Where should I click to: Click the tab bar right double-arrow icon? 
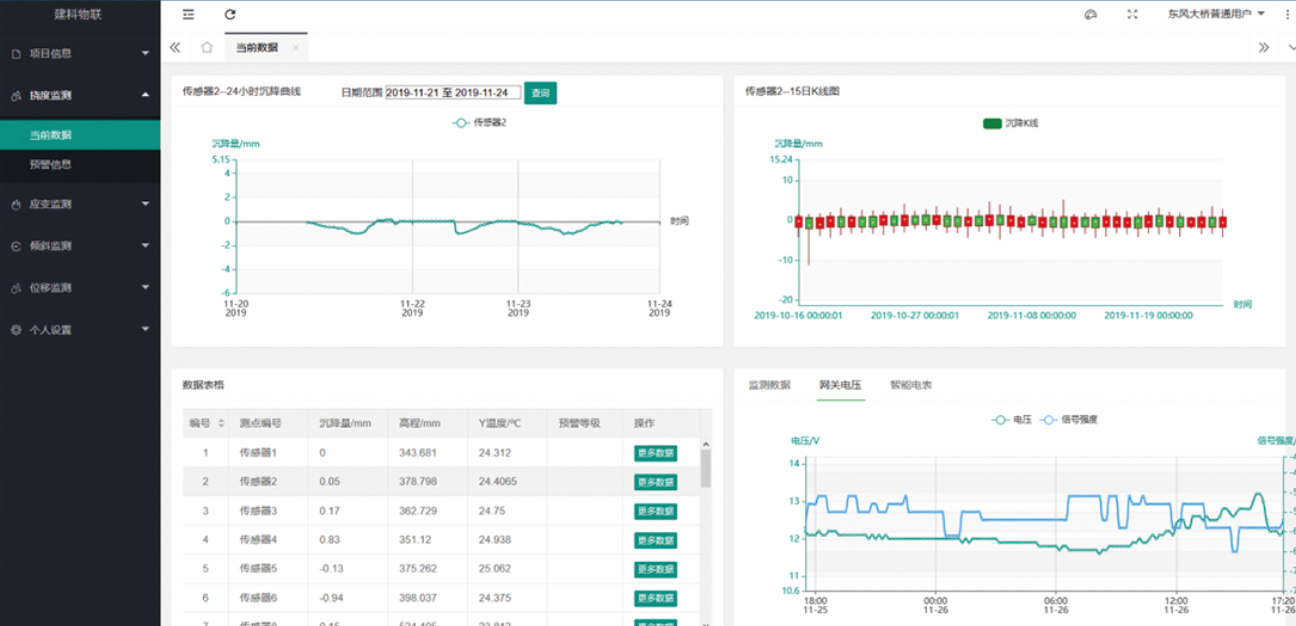click(1263, 47)
